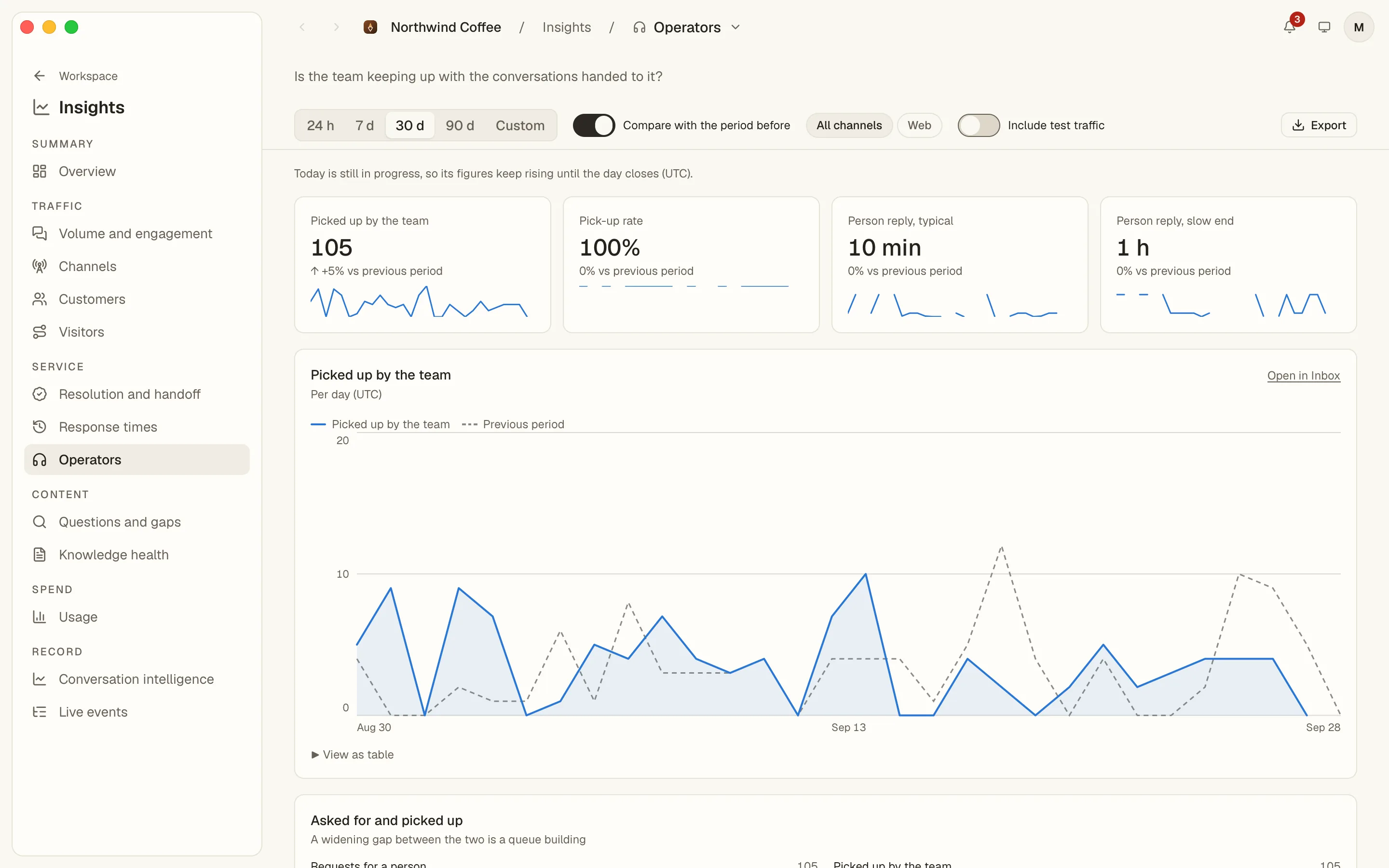Click the Usage bar chart icon
This screenshot has height=868, width=1389.
40,617
